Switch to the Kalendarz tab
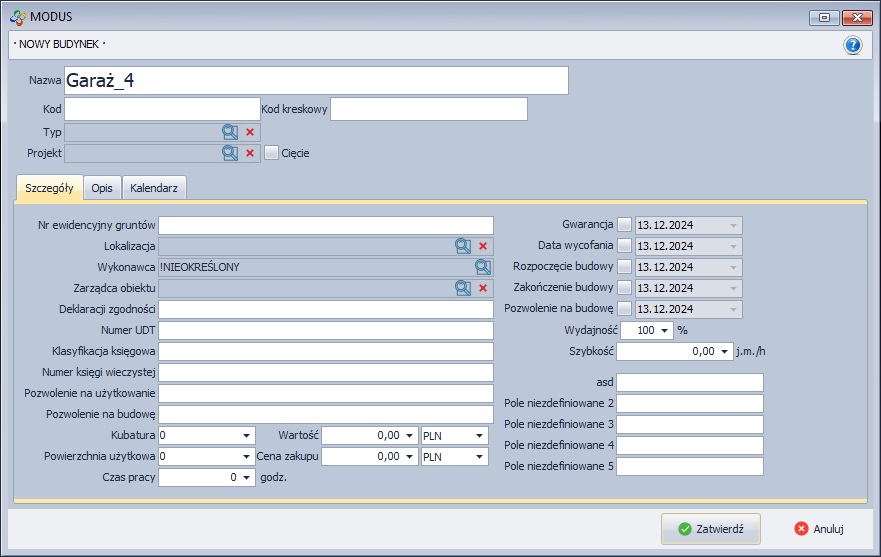This screenshot has width=881, height=557. coord(154,188)
